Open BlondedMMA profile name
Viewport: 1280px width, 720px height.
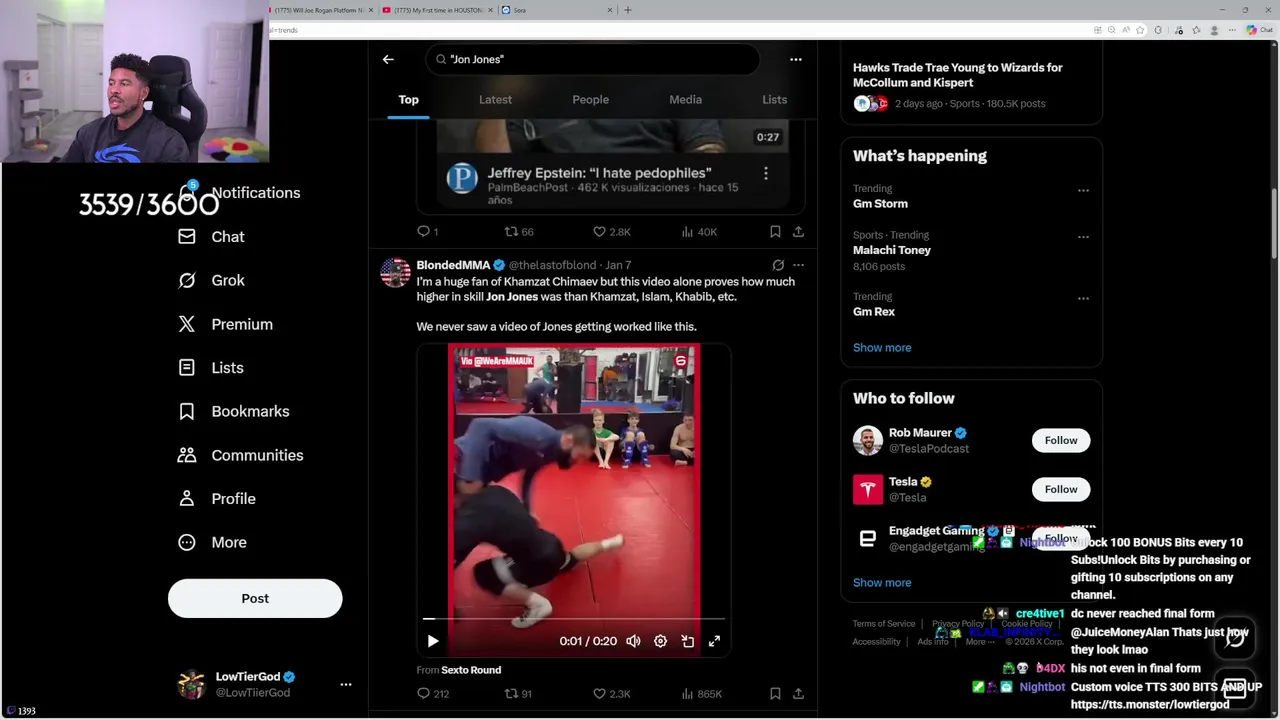tap(453, 265)
